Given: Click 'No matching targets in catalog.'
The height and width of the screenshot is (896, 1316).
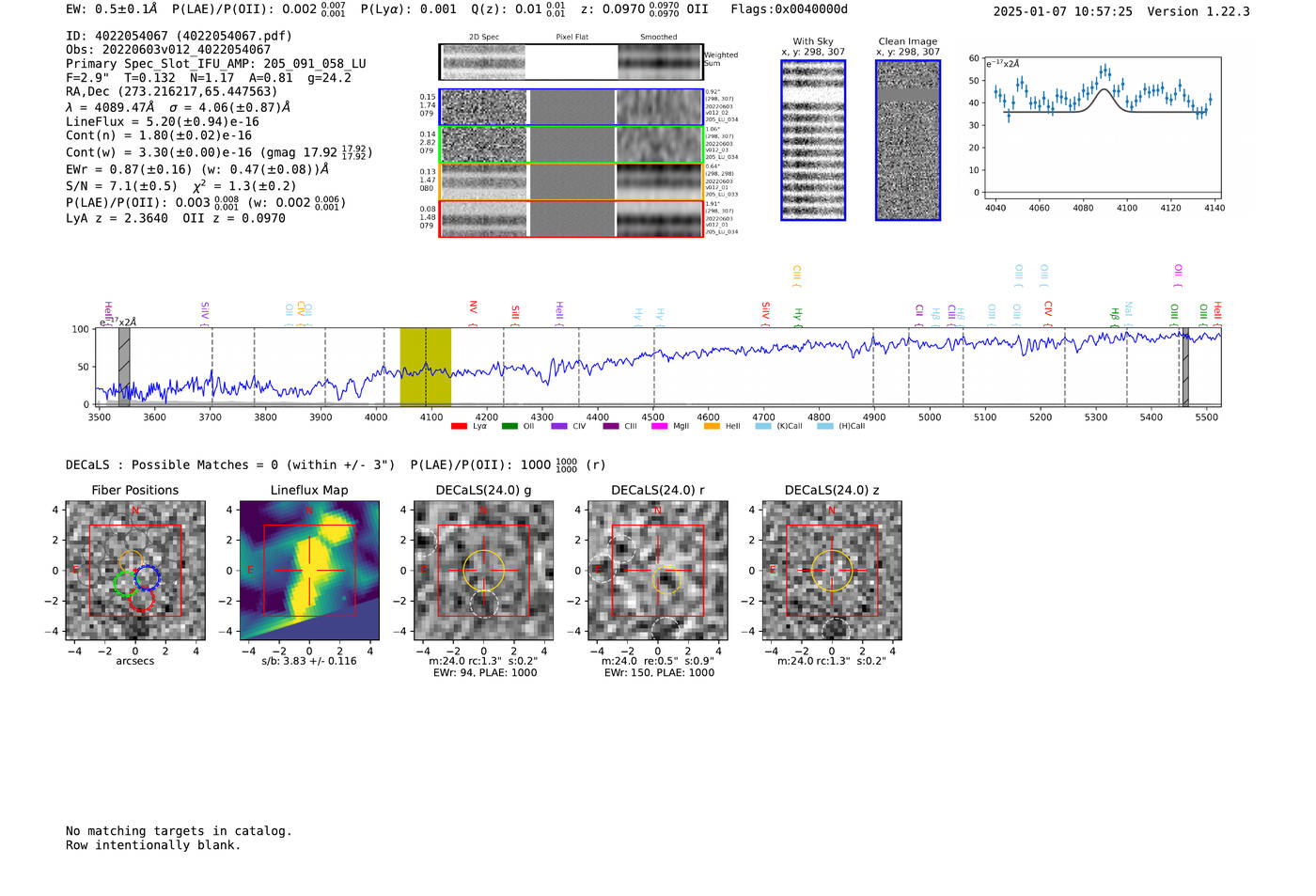Looking at the screenshot, I should (179, 831).
